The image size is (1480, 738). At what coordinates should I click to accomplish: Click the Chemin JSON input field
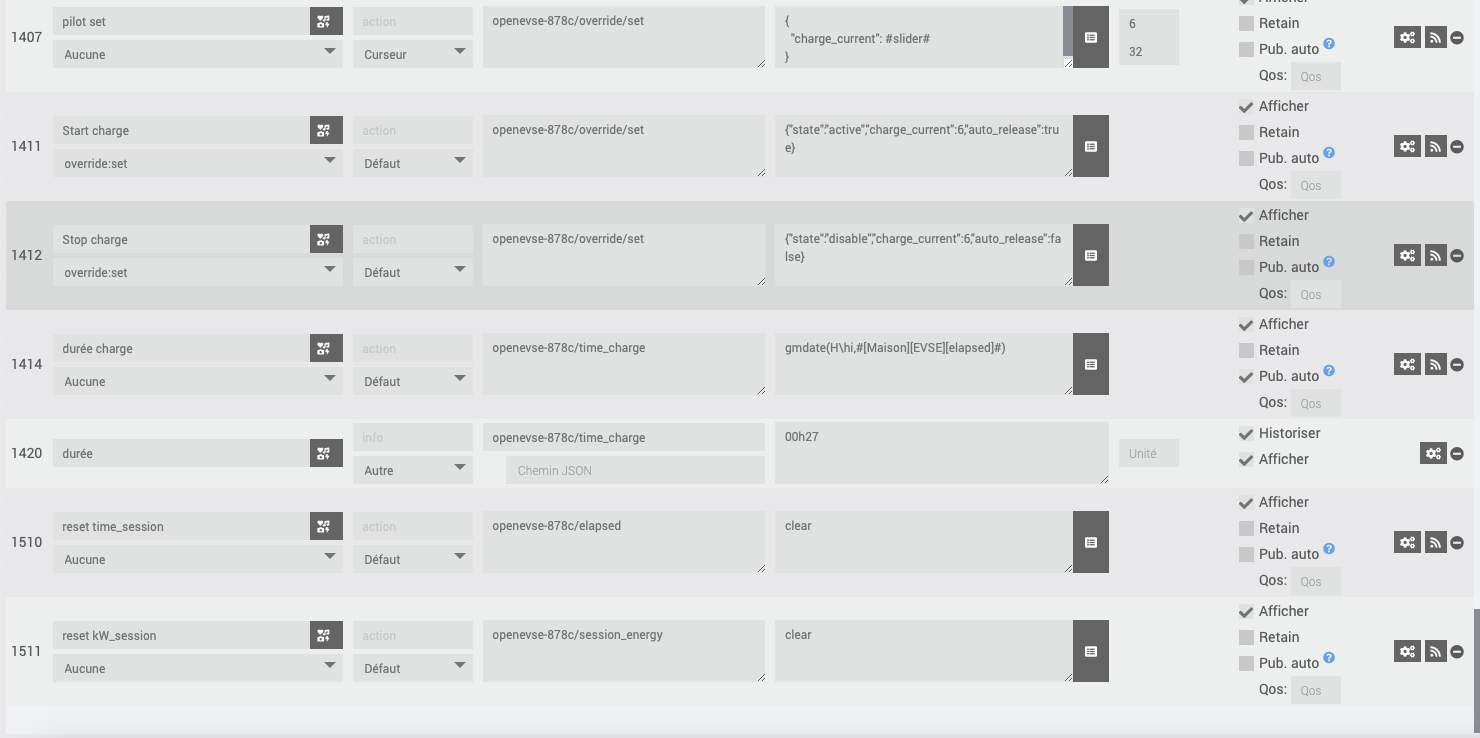click(x=635, y=470)
